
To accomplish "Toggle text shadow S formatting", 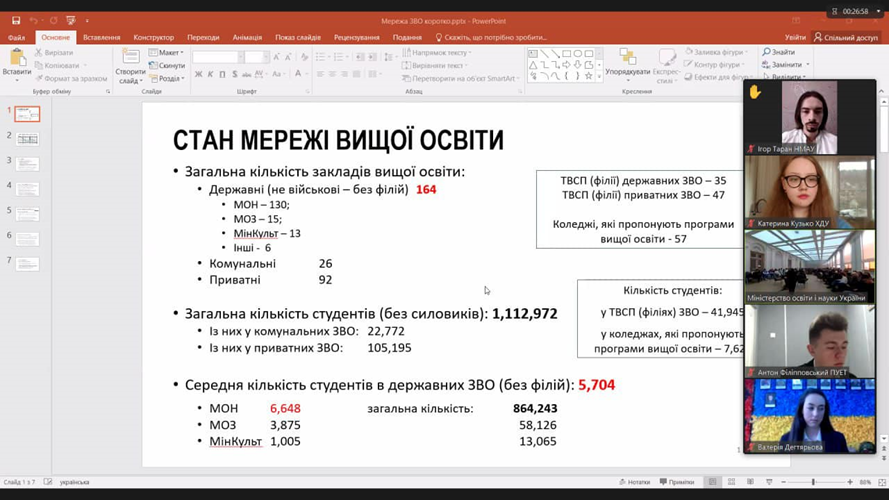I will tap(234, 74).
